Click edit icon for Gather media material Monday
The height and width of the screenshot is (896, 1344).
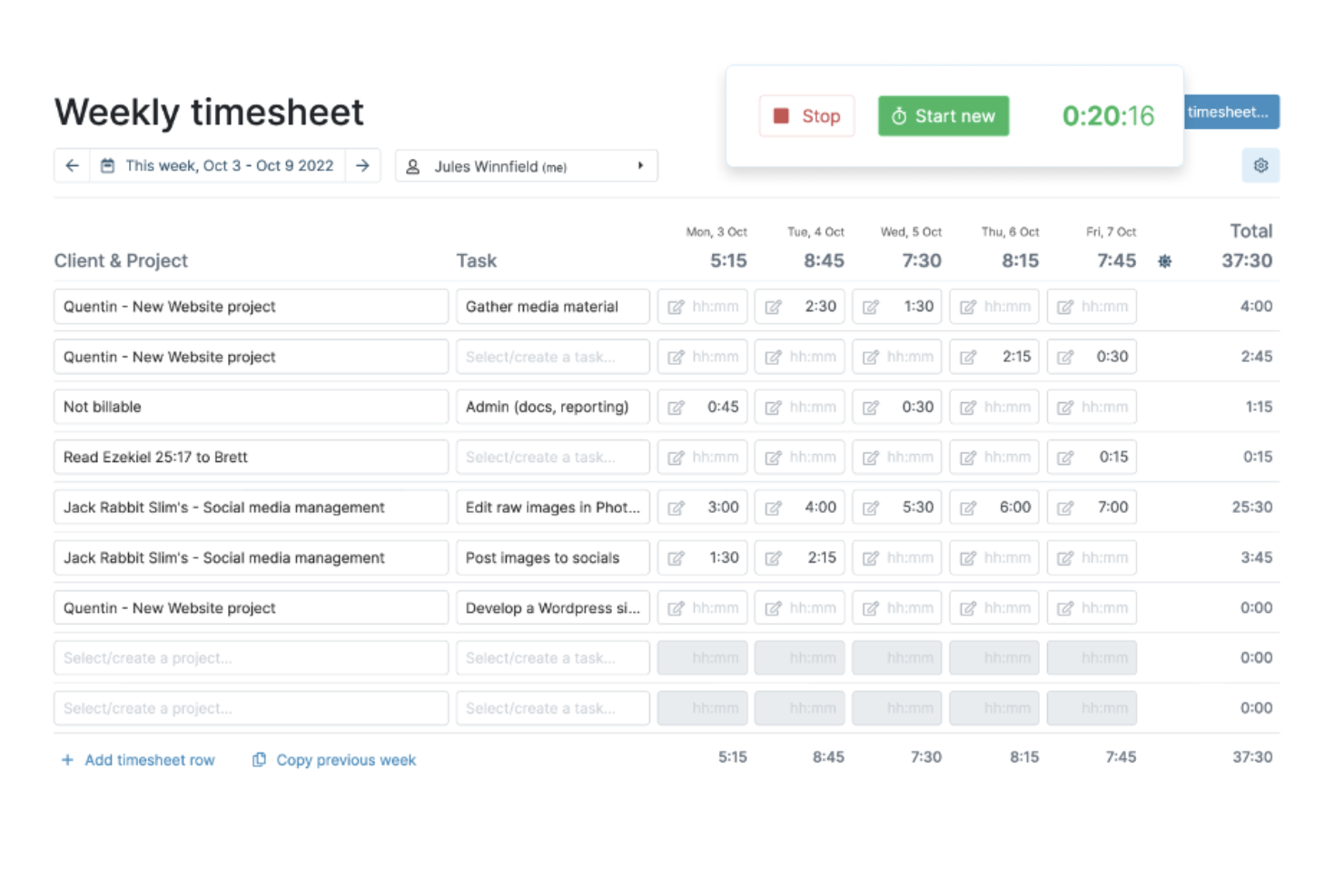click(x=676, y=307)
